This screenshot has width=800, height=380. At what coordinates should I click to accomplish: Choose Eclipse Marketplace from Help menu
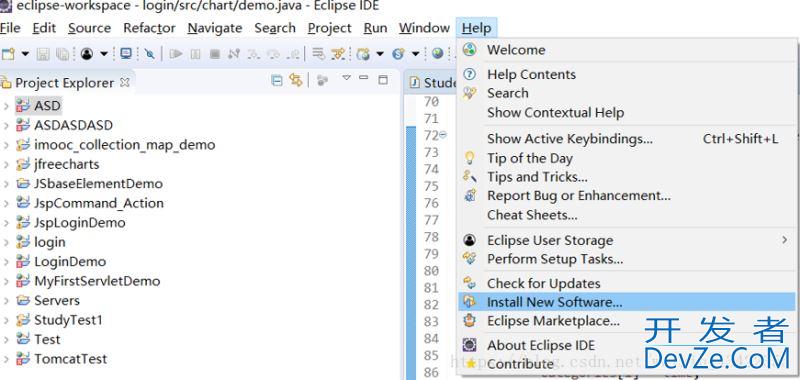tap(627, 321)
